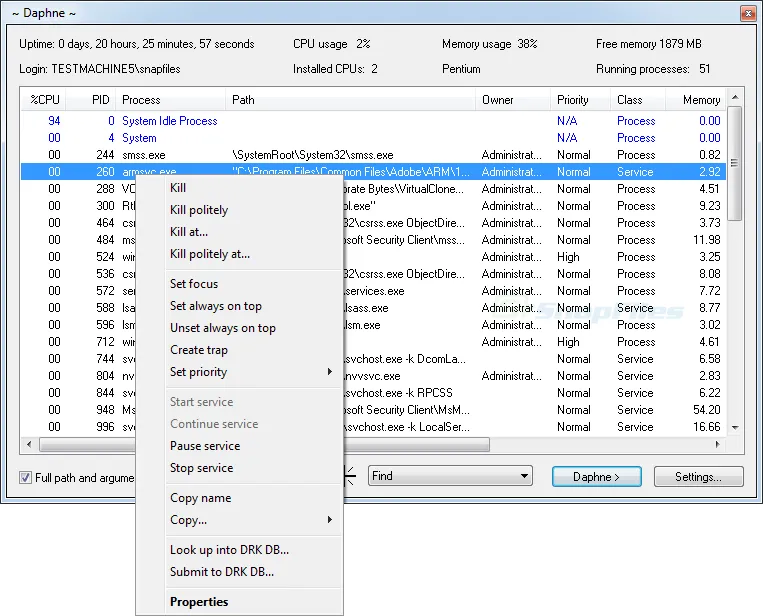Image resolution: width=763 pixels, height=616 pixels.
Task: Click the vertical scrollbar up arrow
Action: tap(735, 97)
